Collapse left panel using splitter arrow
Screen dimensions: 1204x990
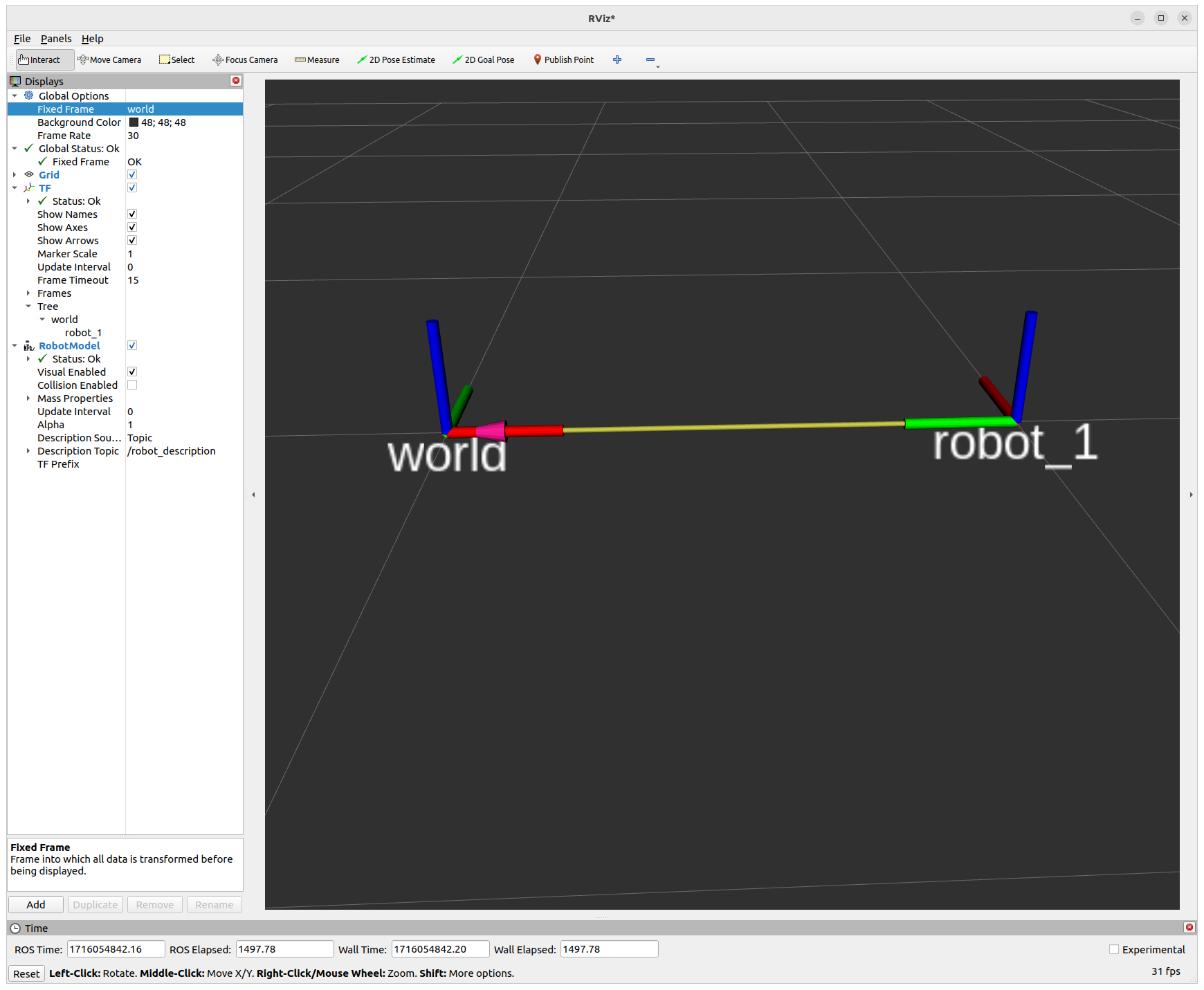(x=253, y=495)
